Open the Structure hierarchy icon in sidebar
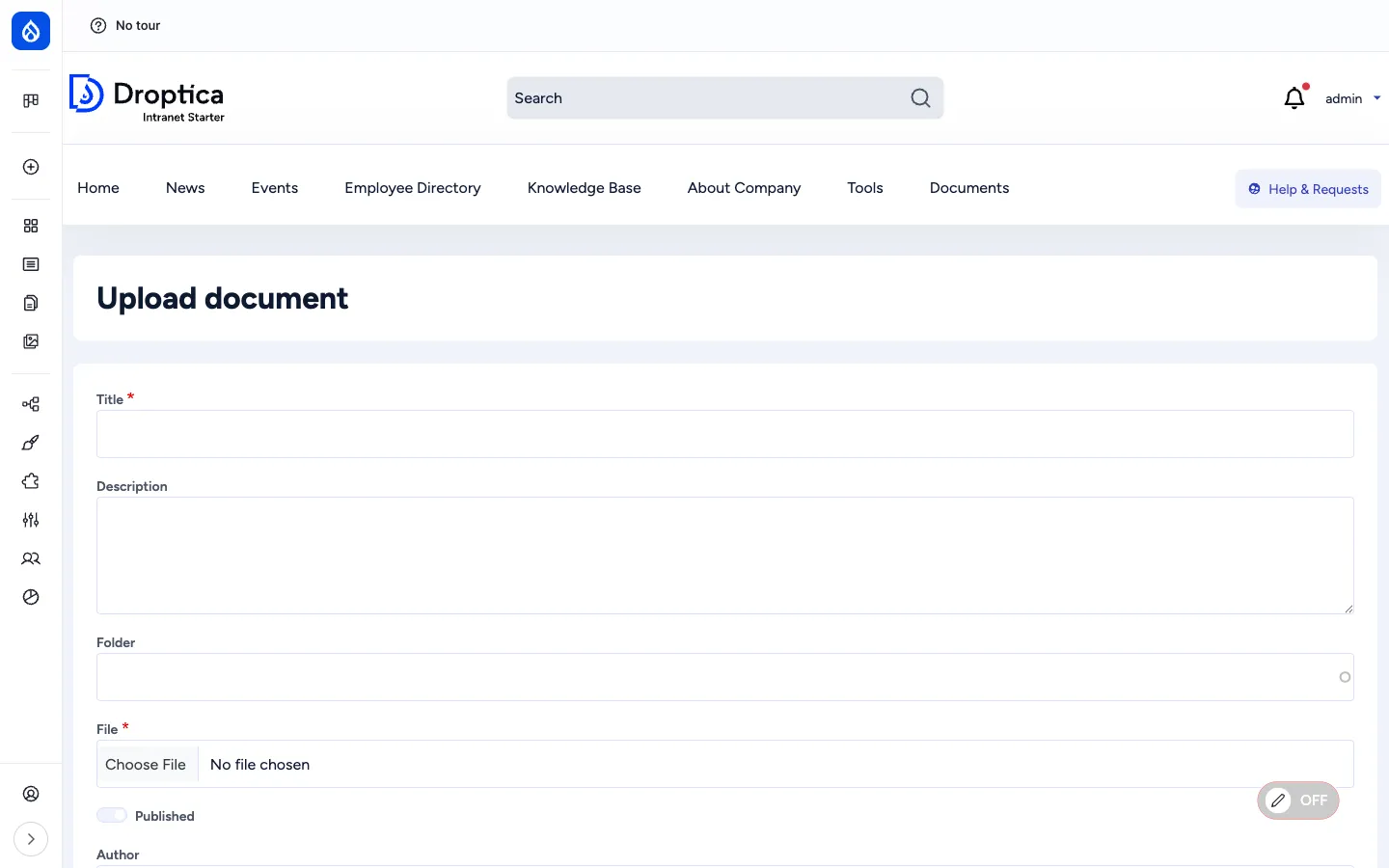The image size is (1389, 868). pos(31,404)
